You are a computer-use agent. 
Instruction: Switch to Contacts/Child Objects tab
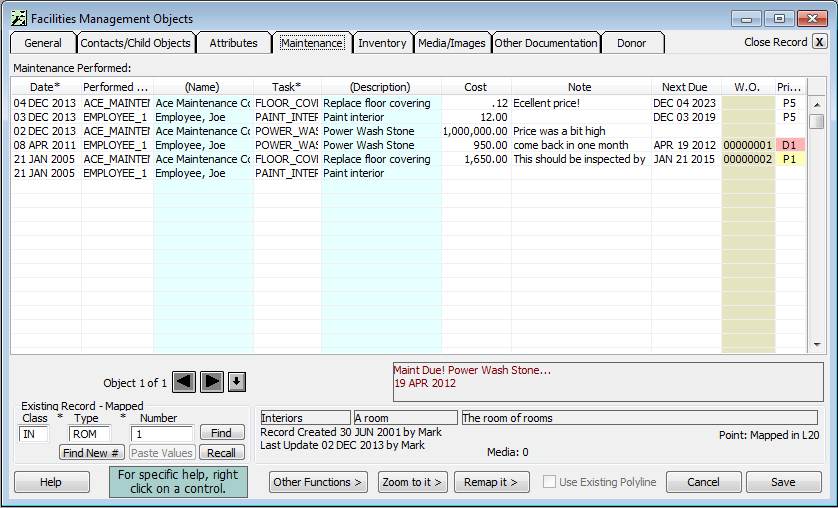135,43
